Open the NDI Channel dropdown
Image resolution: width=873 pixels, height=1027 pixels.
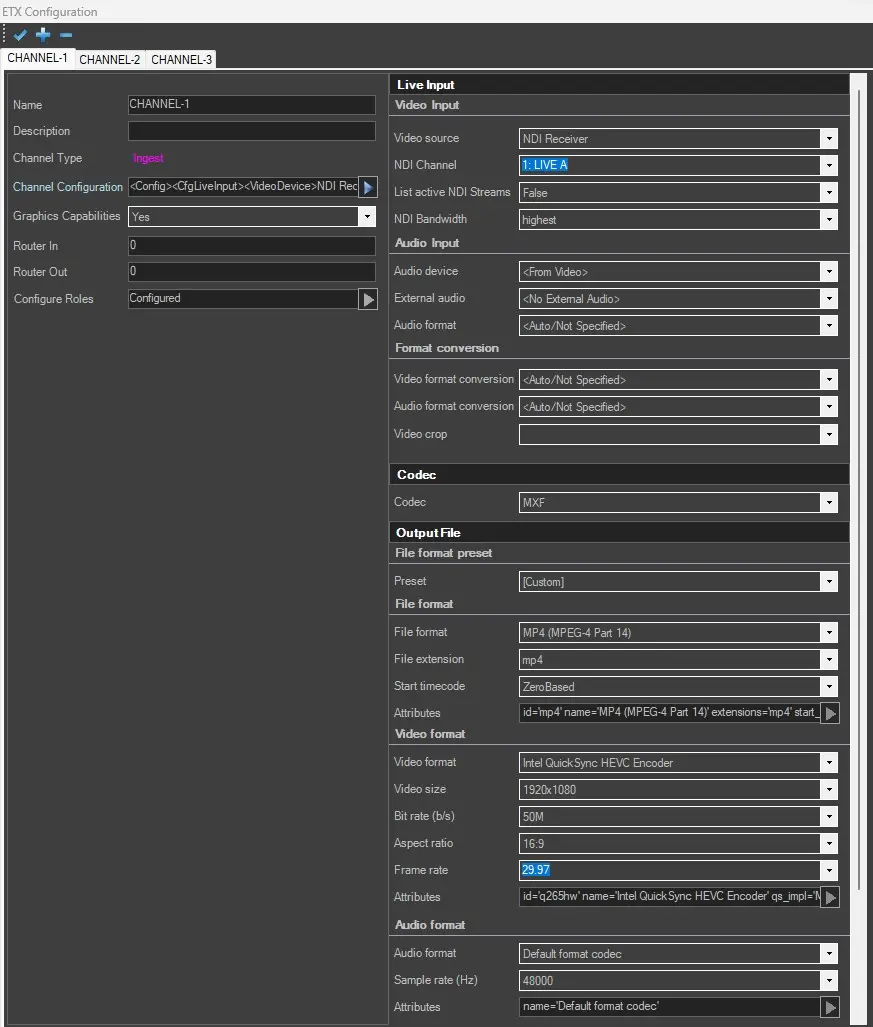click(828, 166)
